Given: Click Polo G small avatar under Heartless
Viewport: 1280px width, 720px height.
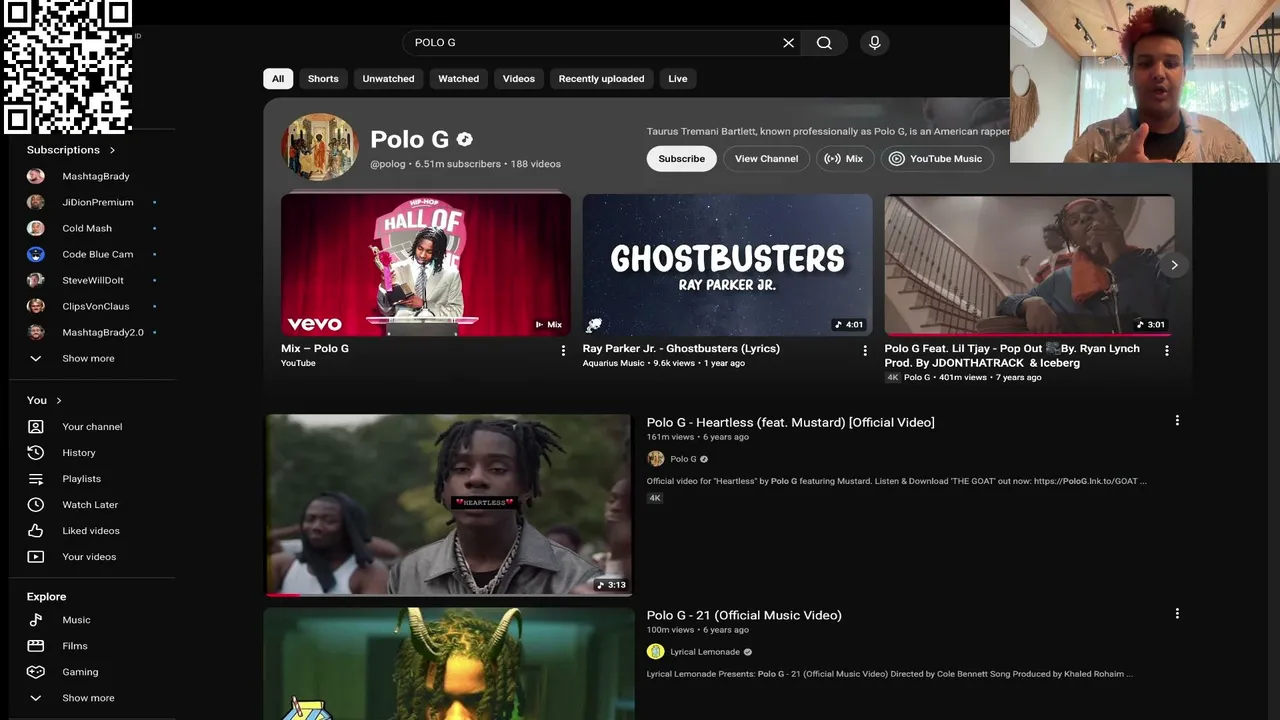Looking at the screenshot, I should [656, 459].
